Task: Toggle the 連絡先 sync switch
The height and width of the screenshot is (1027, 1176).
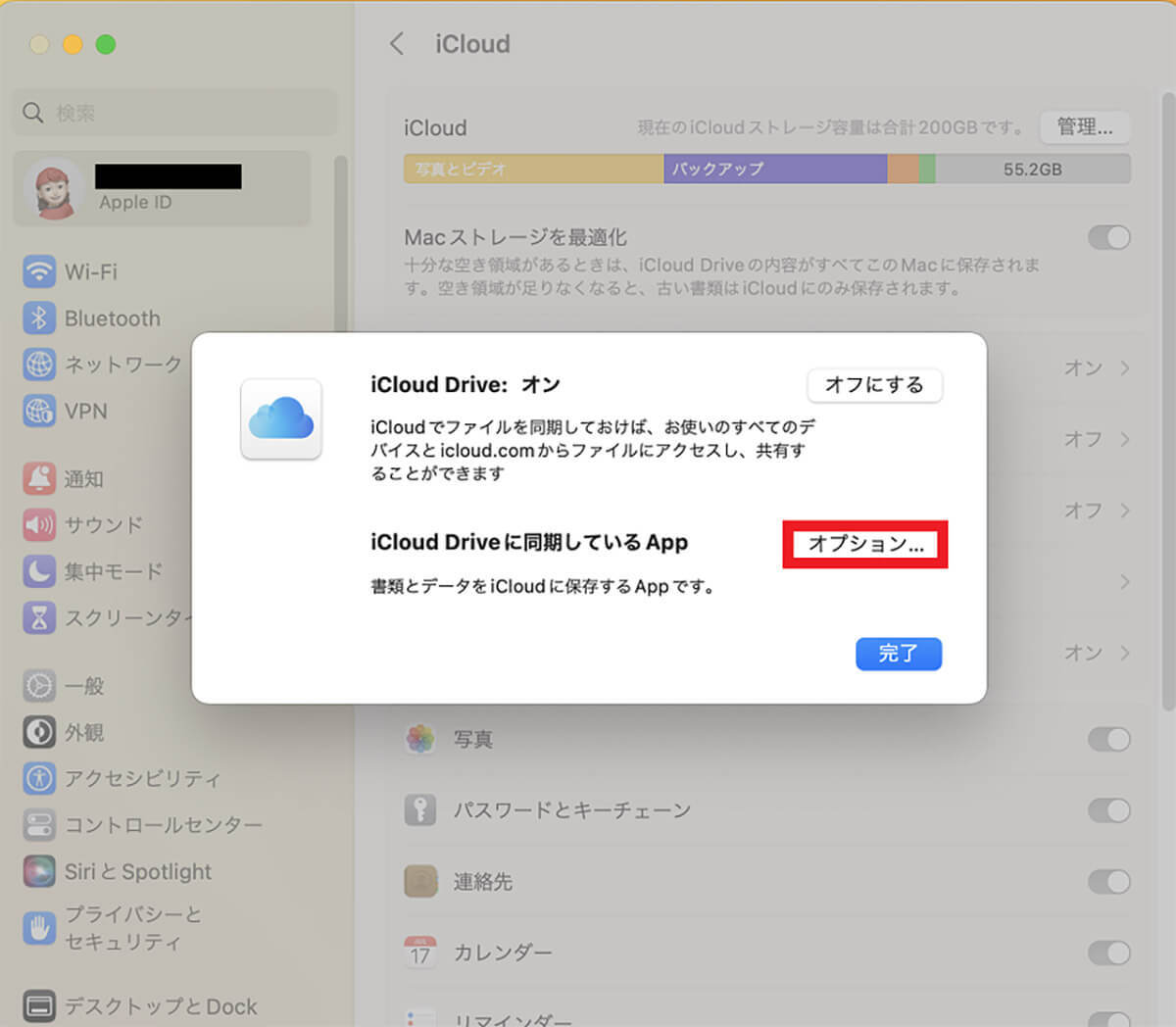Action: coord(1108,881)
